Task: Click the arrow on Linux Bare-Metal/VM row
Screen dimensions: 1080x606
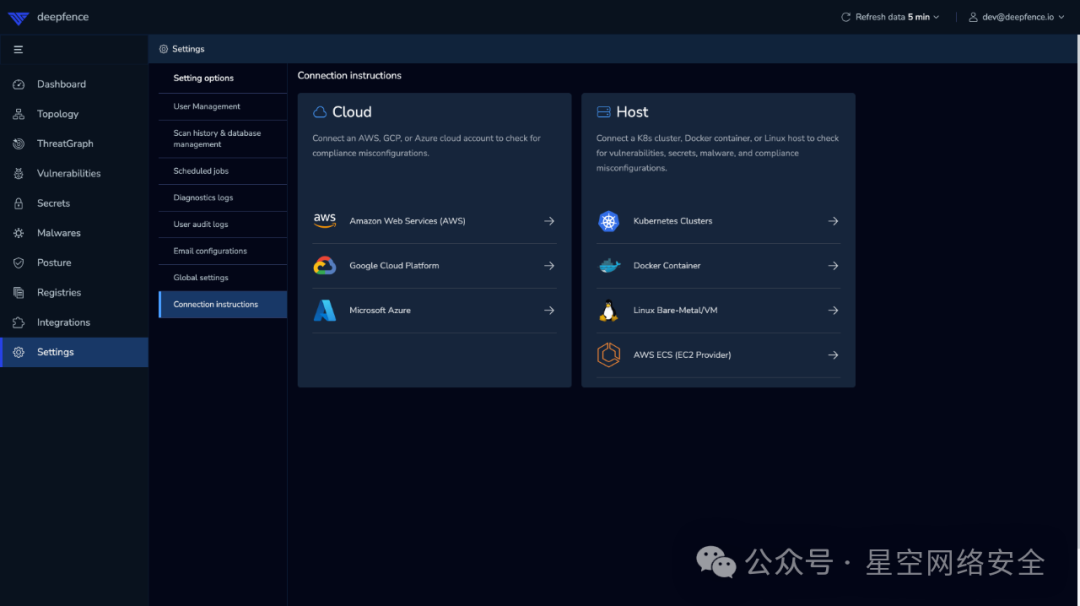Action: tap(833, 311)
